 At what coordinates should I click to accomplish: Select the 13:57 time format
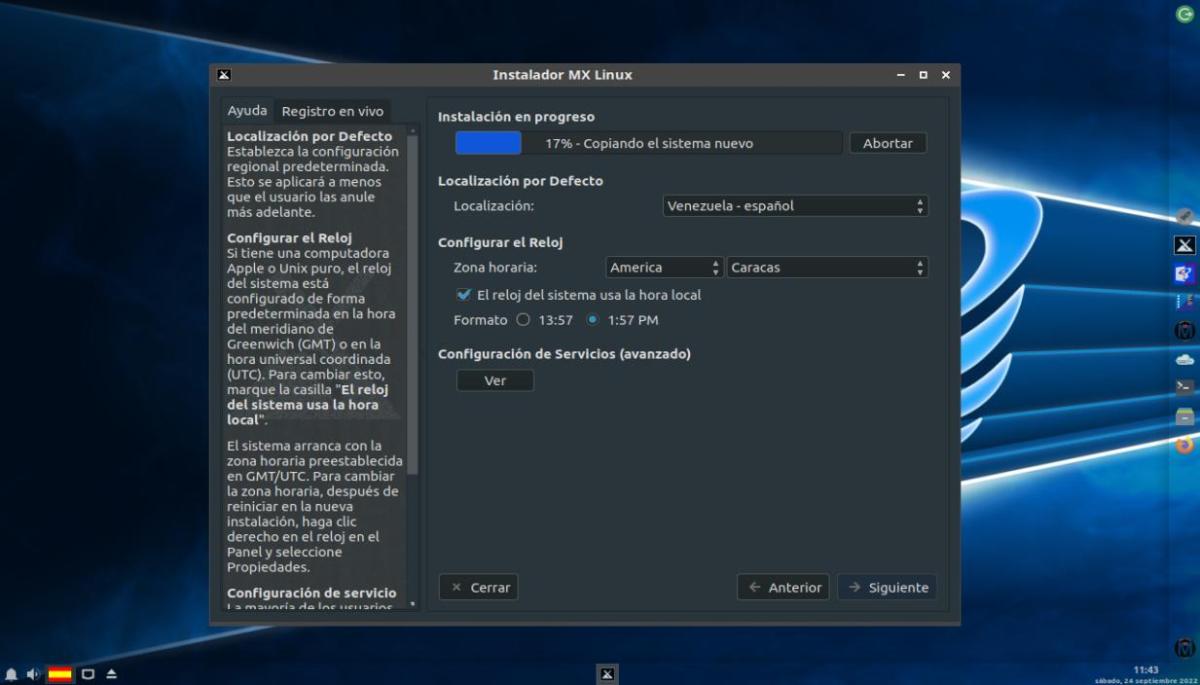523,320
